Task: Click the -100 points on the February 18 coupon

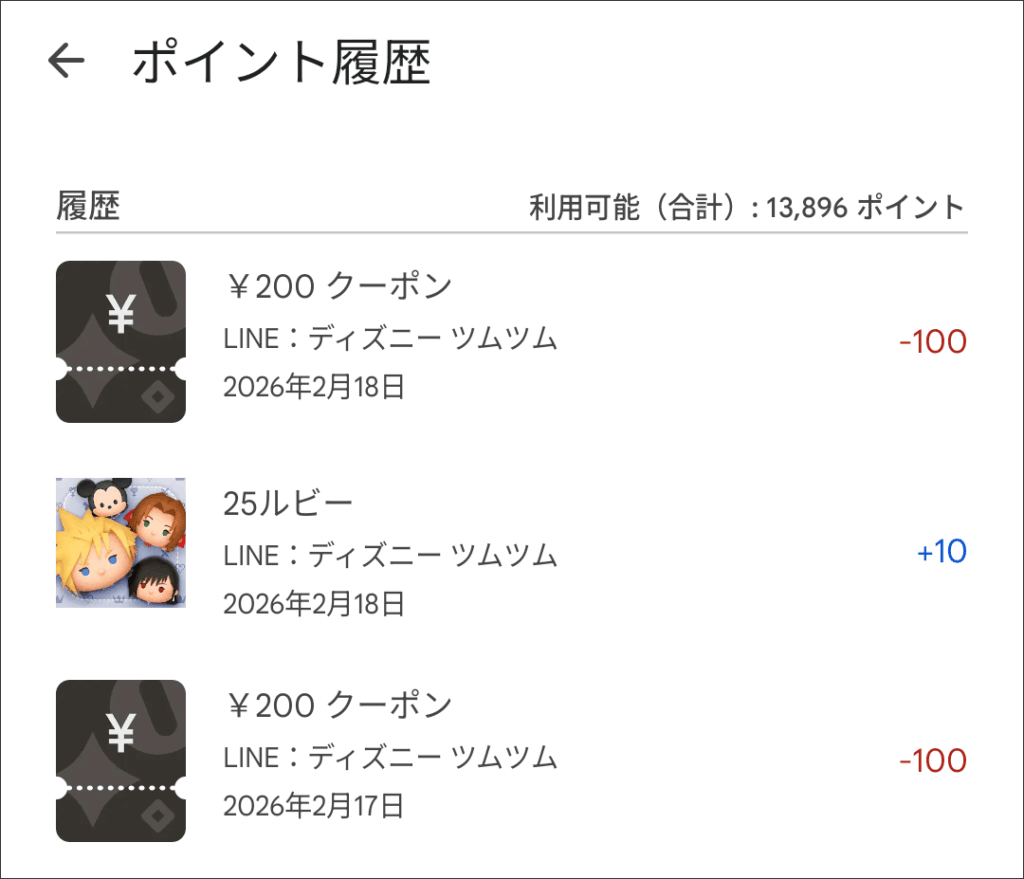Action: pos(932,342)
